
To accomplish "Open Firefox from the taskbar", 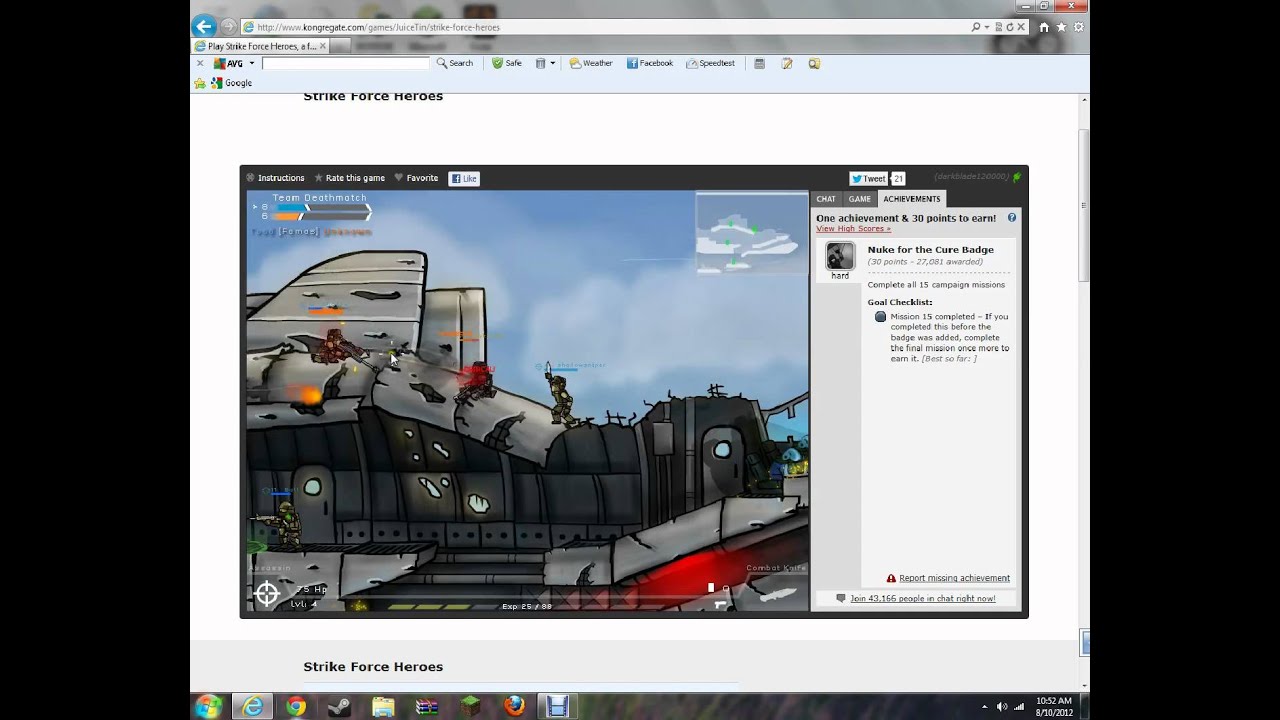I will click(x=514, y=706).
